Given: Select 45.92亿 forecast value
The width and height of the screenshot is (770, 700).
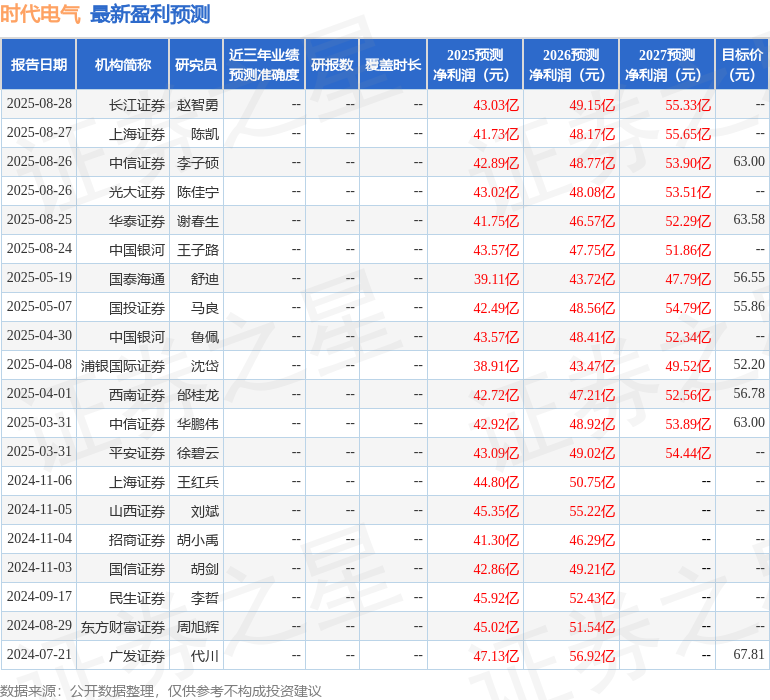Looking at the screenshot, I should click(496, 598).
